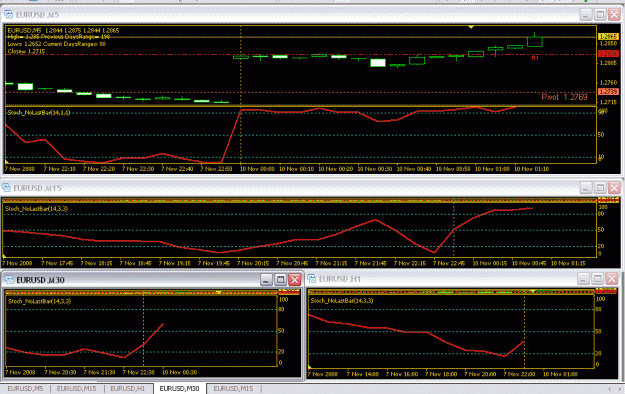Minimize the EURUSD,M5 chart window
Viewport: 625px width, 394px height.
point(586,15)
